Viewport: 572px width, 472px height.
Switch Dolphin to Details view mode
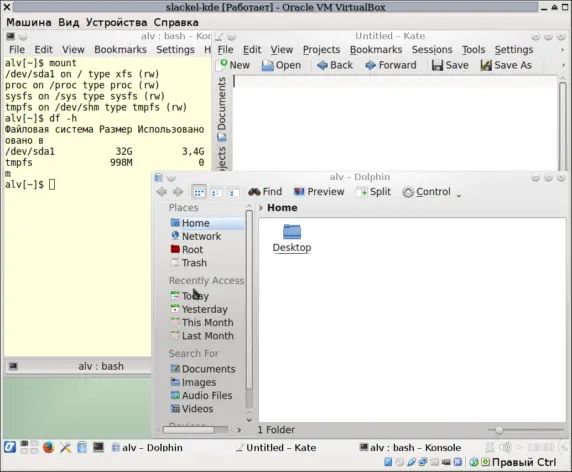233,192
